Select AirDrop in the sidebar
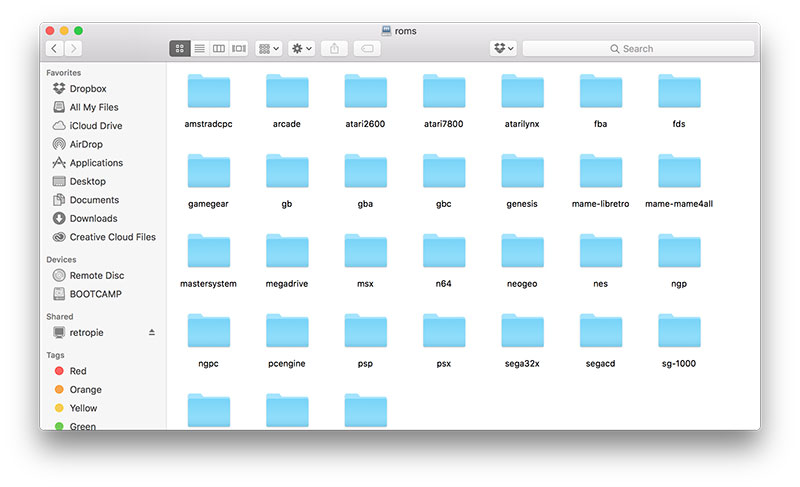This screenshot has height=487, width=800. click(85, 144)
